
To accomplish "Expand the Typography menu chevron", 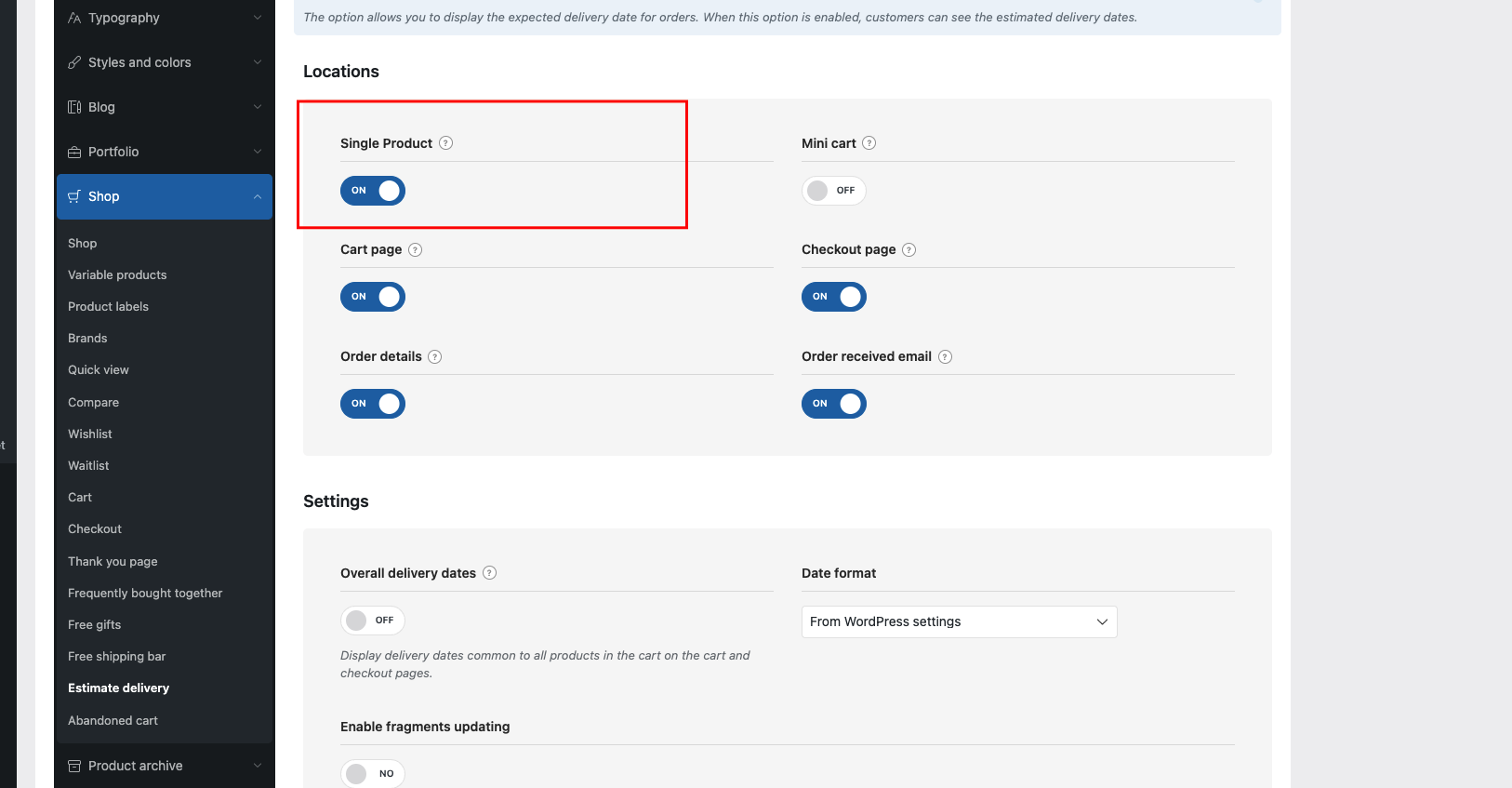I will 258,18.
